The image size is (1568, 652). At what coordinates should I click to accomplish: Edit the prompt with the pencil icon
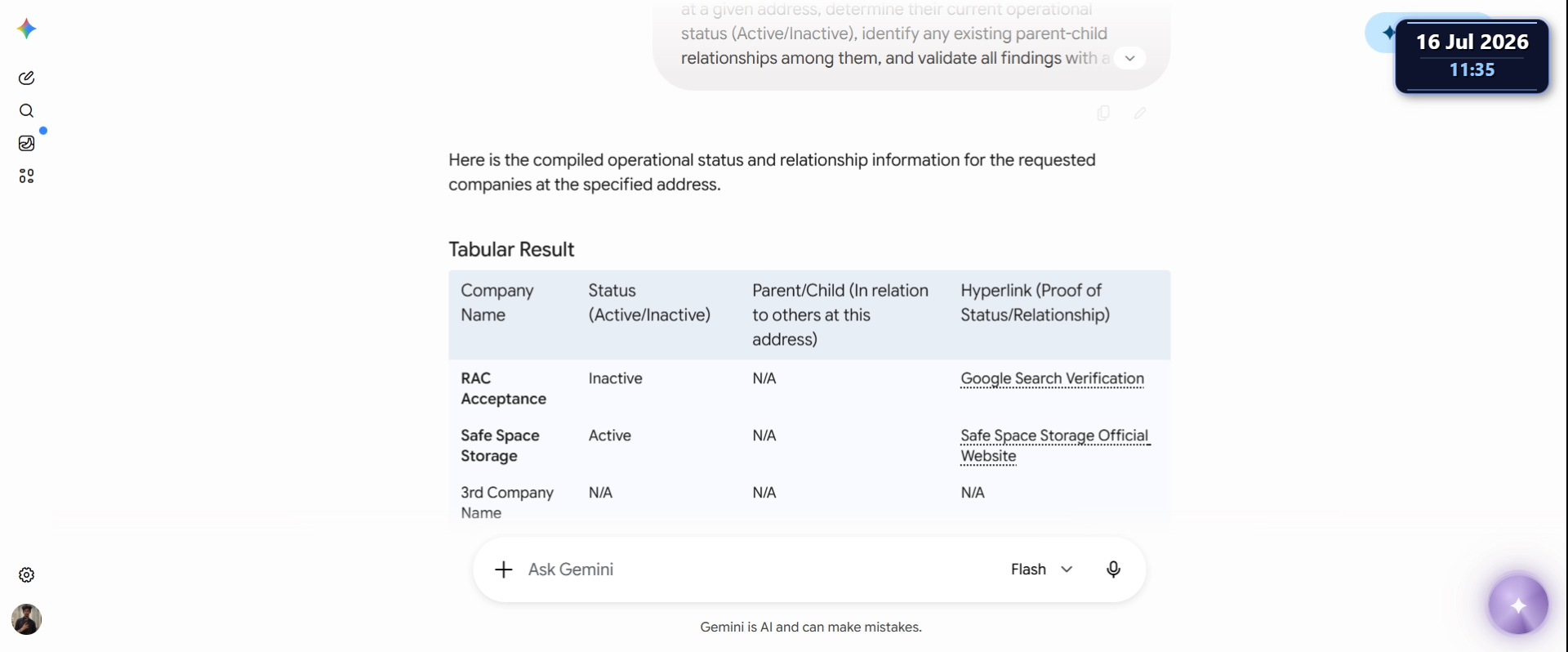[x=1140, y=113]
